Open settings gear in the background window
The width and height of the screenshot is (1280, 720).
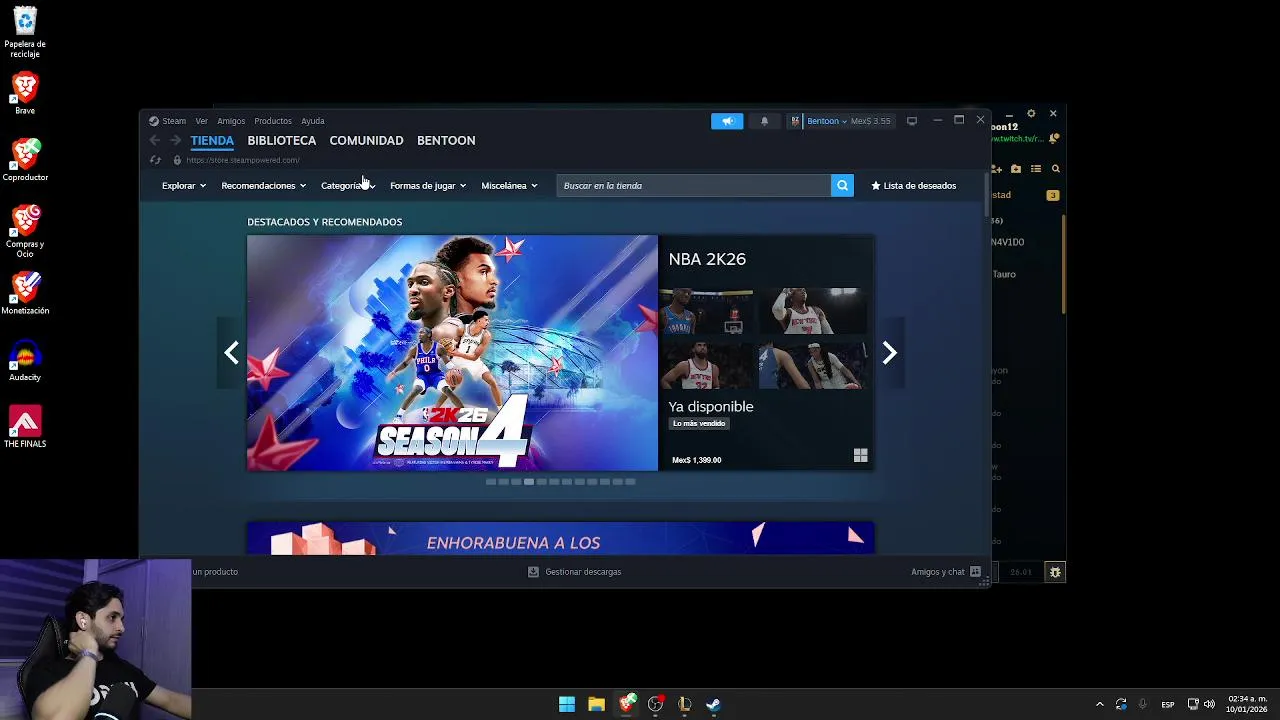pos(1031,114)
